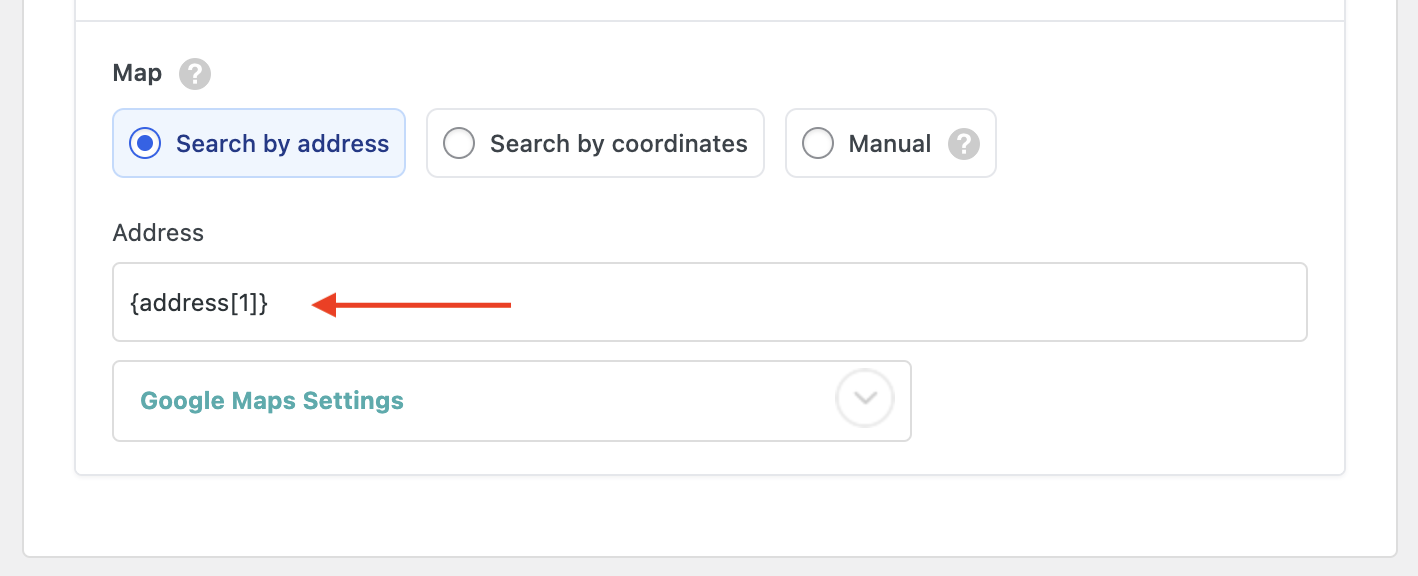Viewport: 1418px width, 576px height.
Task: Click the Google Maps Settings heading text
Action: tap(272, 401)
